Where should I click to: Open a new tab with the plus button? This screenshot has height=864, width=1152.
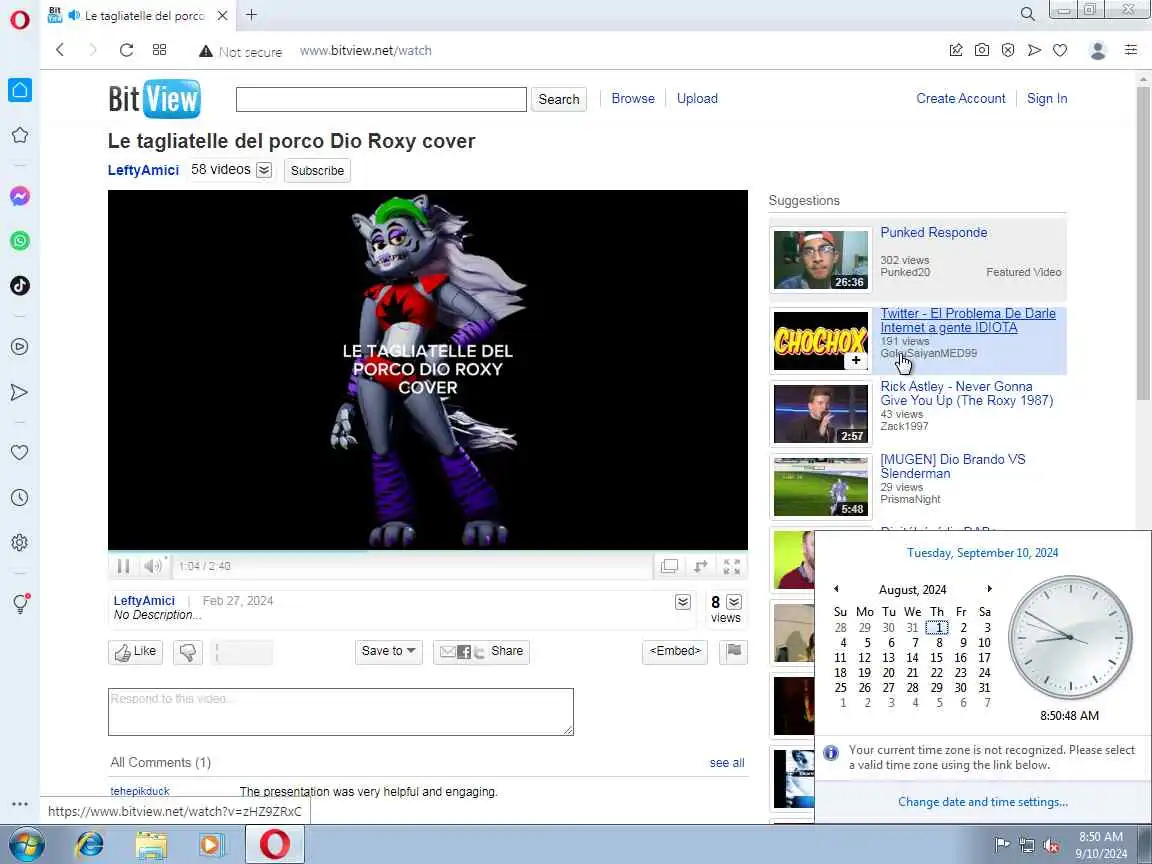(251, 15)
